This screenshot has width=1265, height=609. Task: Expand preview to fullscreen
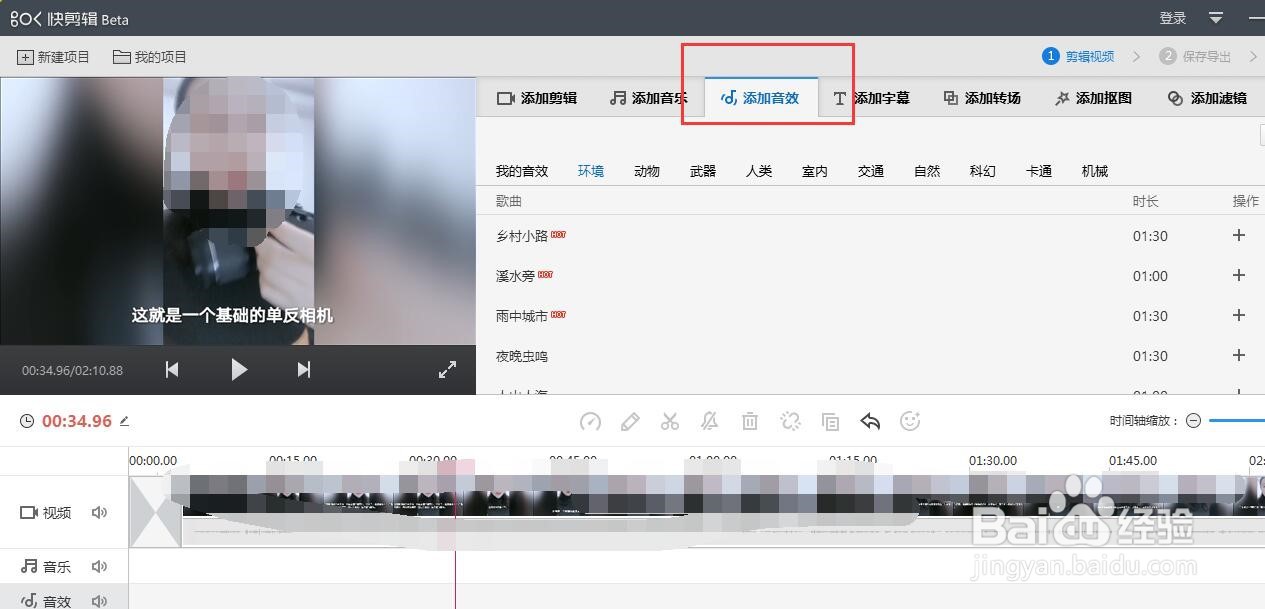(x=447, y=370)
